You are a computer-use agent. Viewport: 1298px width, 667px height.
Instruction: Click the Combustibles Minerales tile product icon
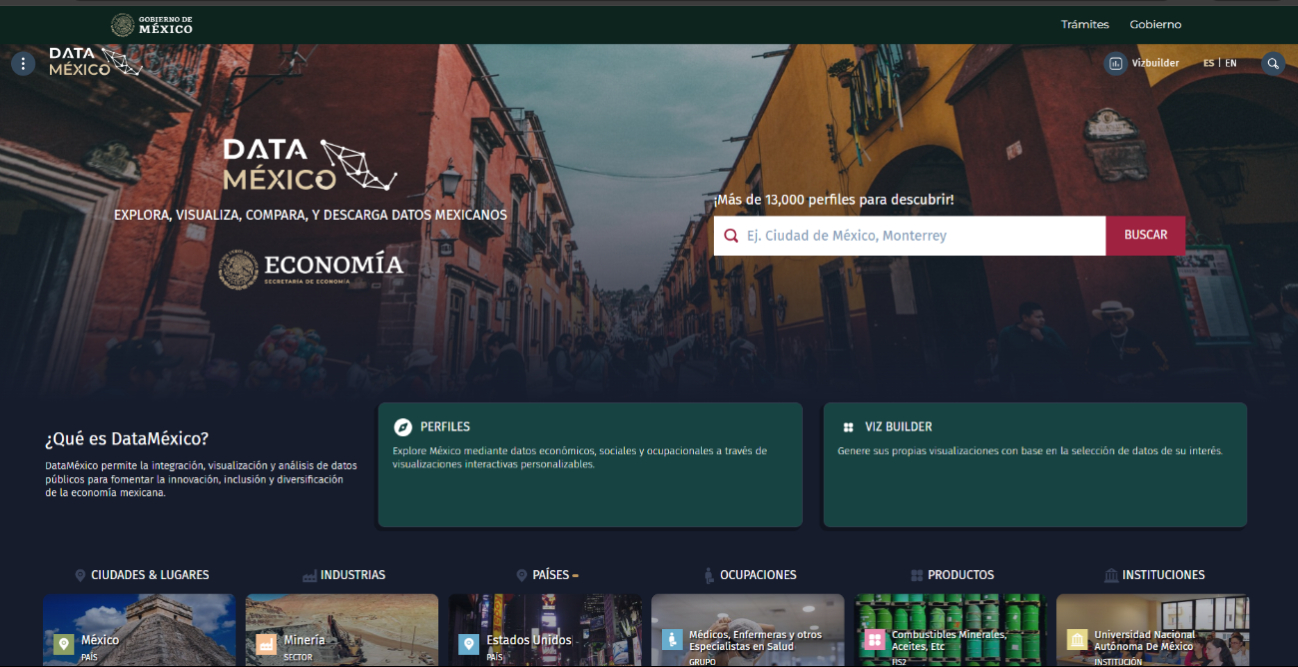[x=875, y=639]
